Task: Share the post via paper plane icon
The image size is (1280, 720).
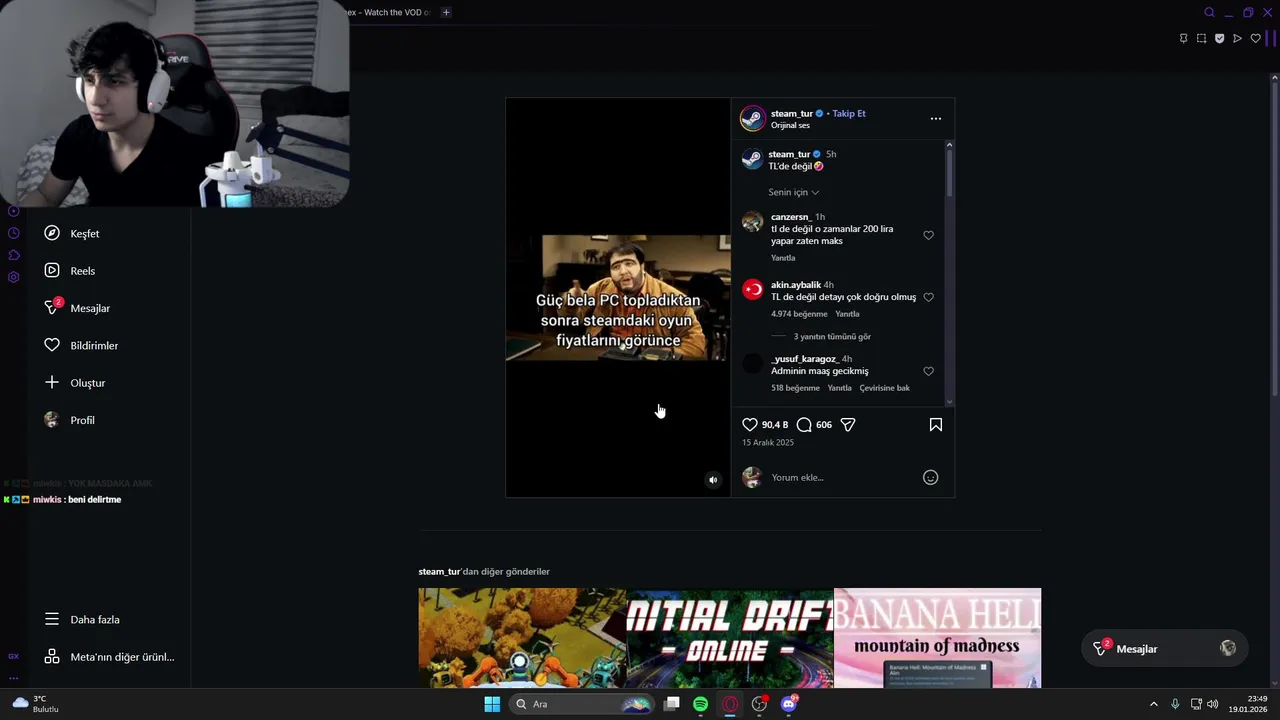Action: tap(848, 425)
